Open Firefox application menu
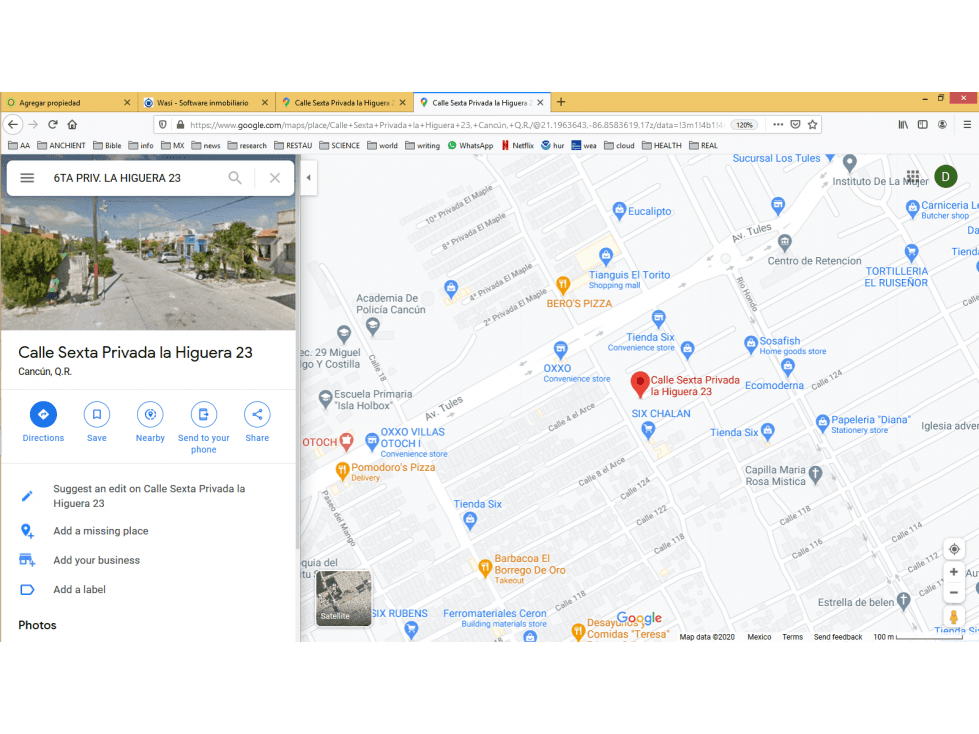The width and height of the screenshot is (979, 734). pos(967,124)
